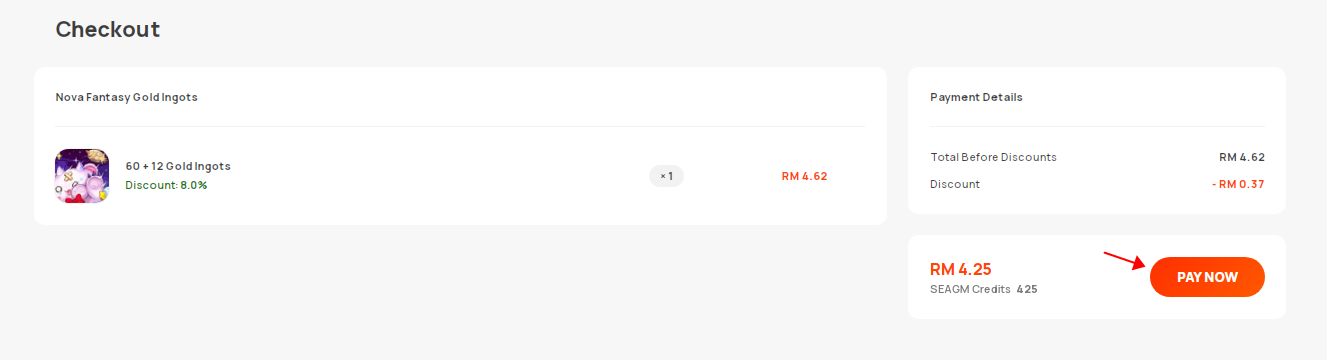The image size is (1327, 360).
Task: Click the ×1 quantity badge
Action: coord(666,176)
